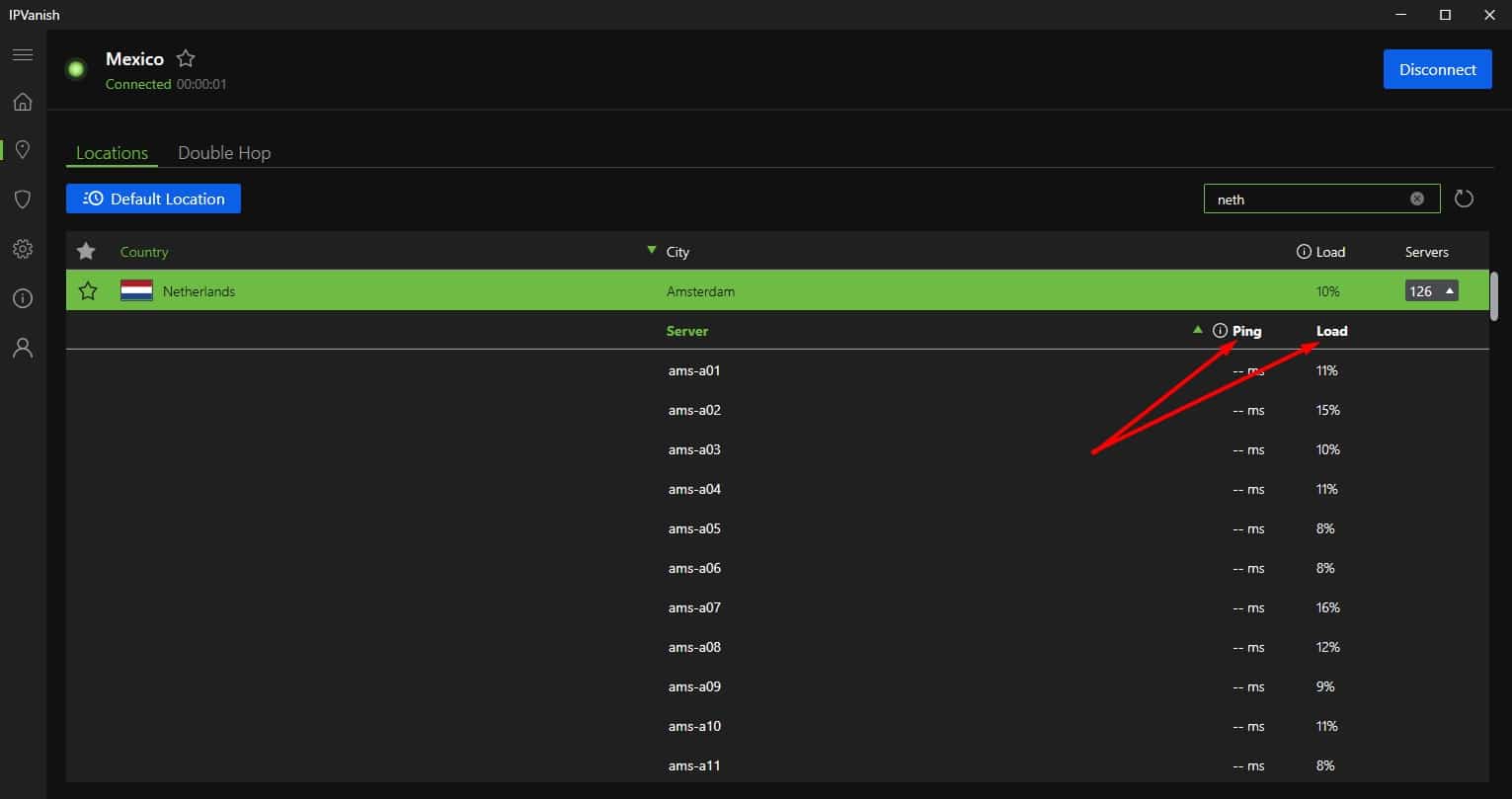The width and height of the screenshot is (1512, 799).
Task: Click the Netherlands flag icon
Action: coord(136,290)
